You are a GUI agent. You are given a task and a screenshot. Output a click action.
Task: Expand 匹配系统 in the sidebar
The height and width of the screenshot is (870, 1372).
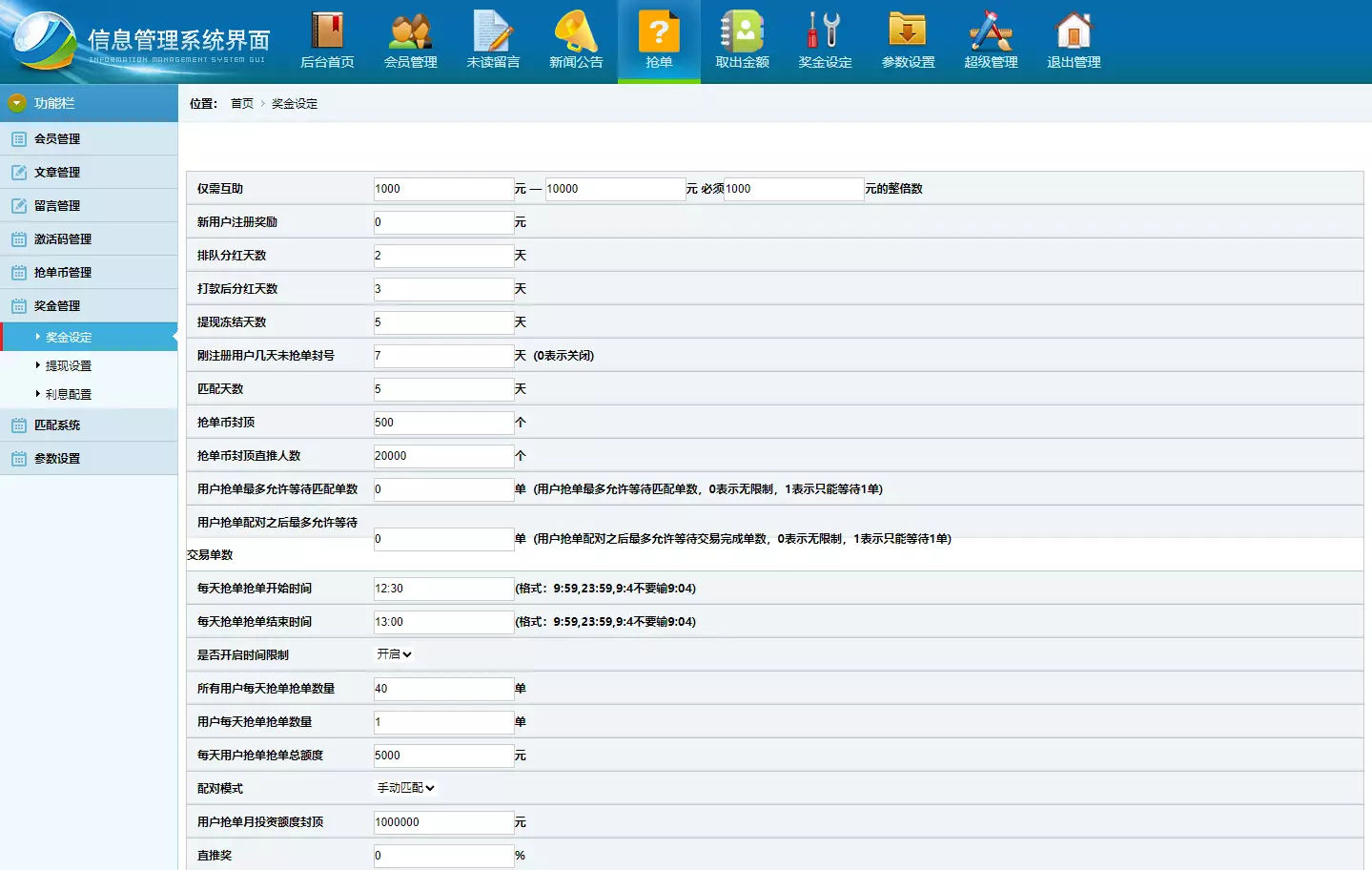point(57,425)
